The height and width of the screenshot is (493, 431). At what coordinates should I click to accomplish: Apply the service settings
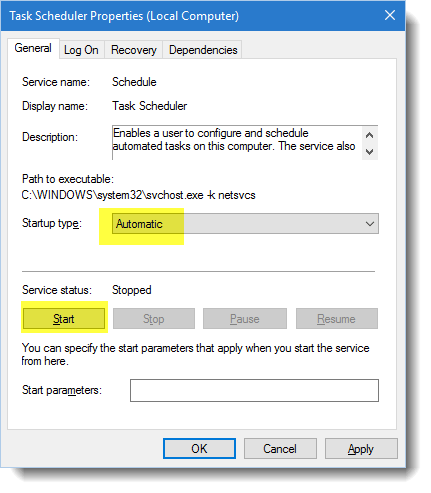point(361,449)
